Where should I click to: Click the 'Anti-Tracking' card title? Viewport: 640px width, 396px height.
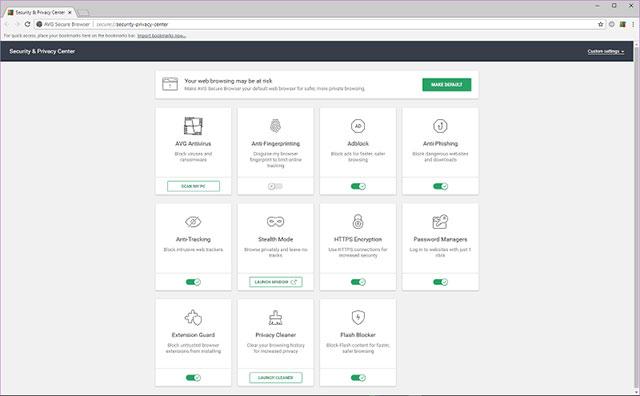(x=193, y=239)
